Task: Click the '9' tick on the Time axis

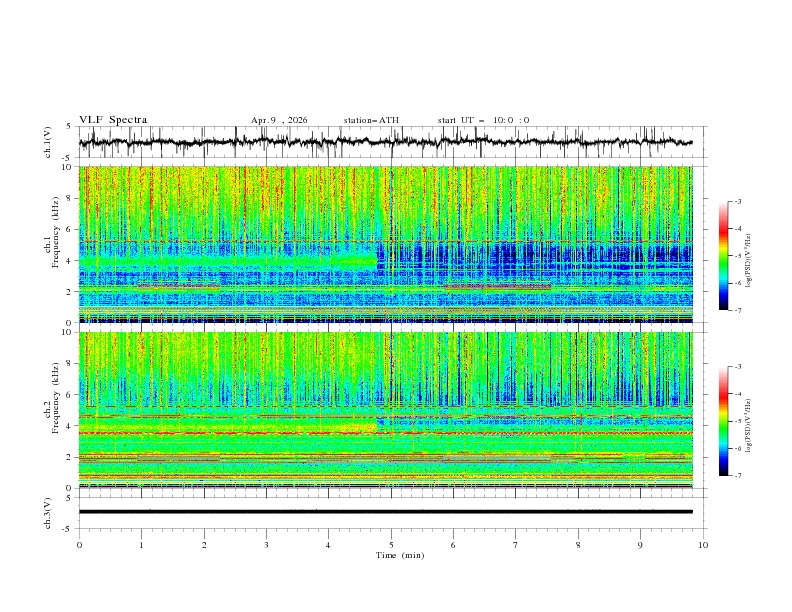Action: (x=641, y=545)
